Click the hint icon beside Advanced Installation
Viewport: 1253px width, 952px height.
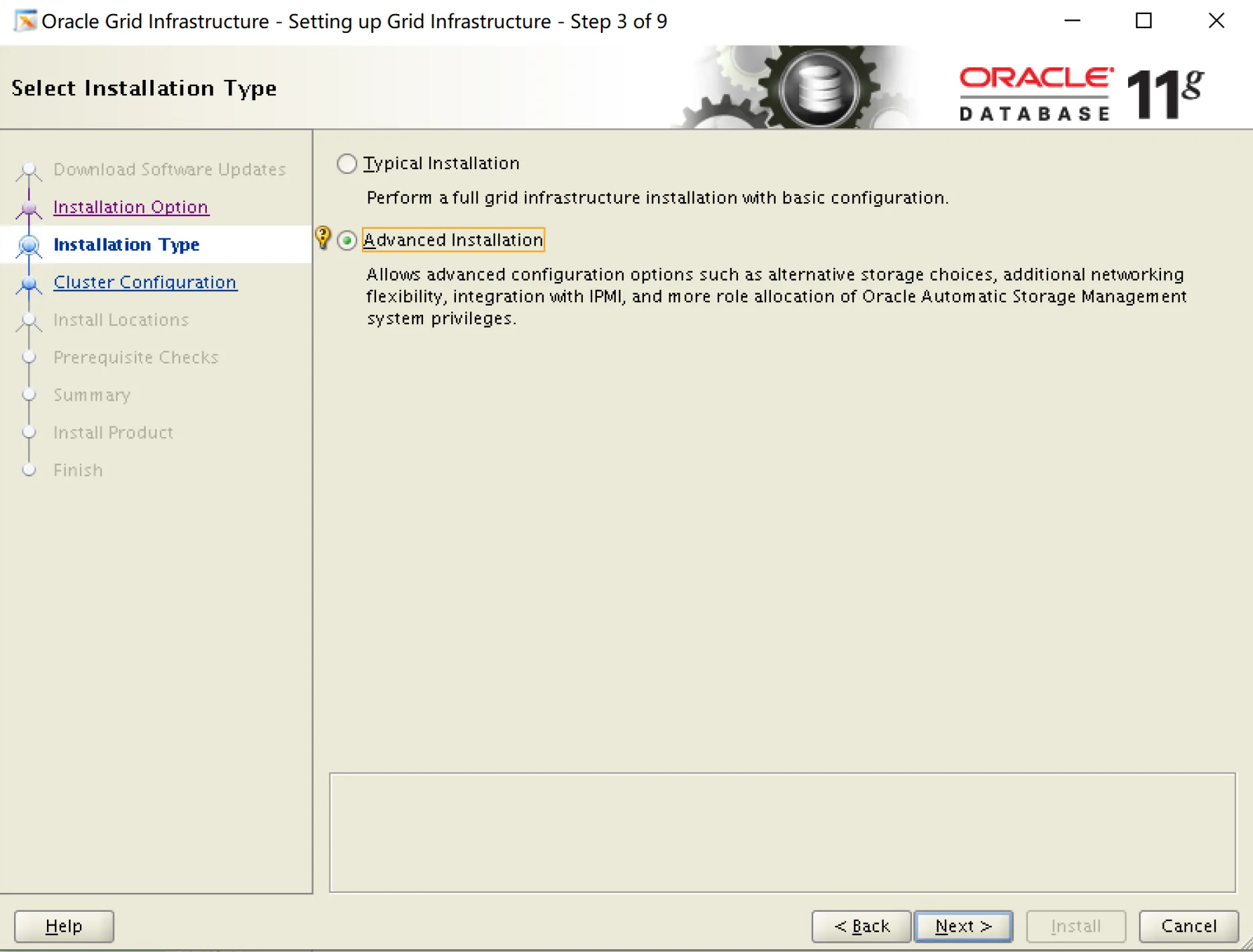point(323,240)
